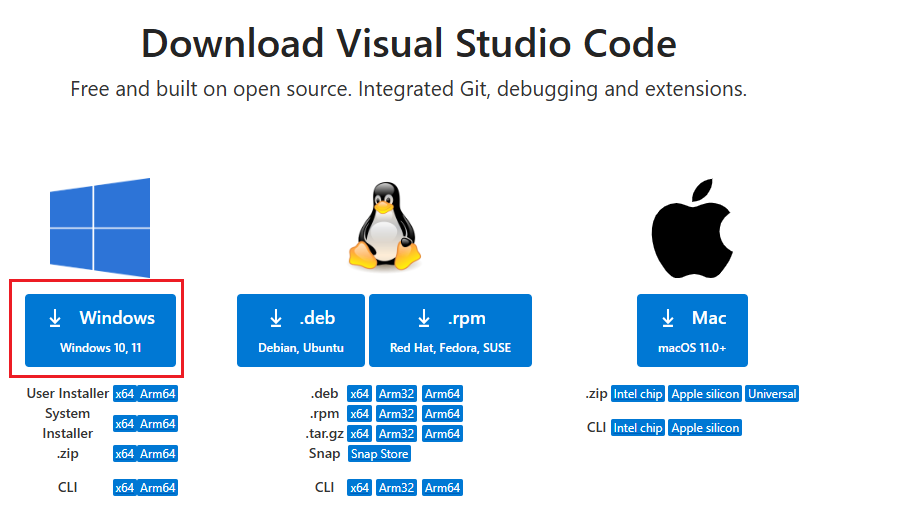907x515 pixels.
Task: Download Arm64 .tar.gz archive
Action: coord(443,433)
